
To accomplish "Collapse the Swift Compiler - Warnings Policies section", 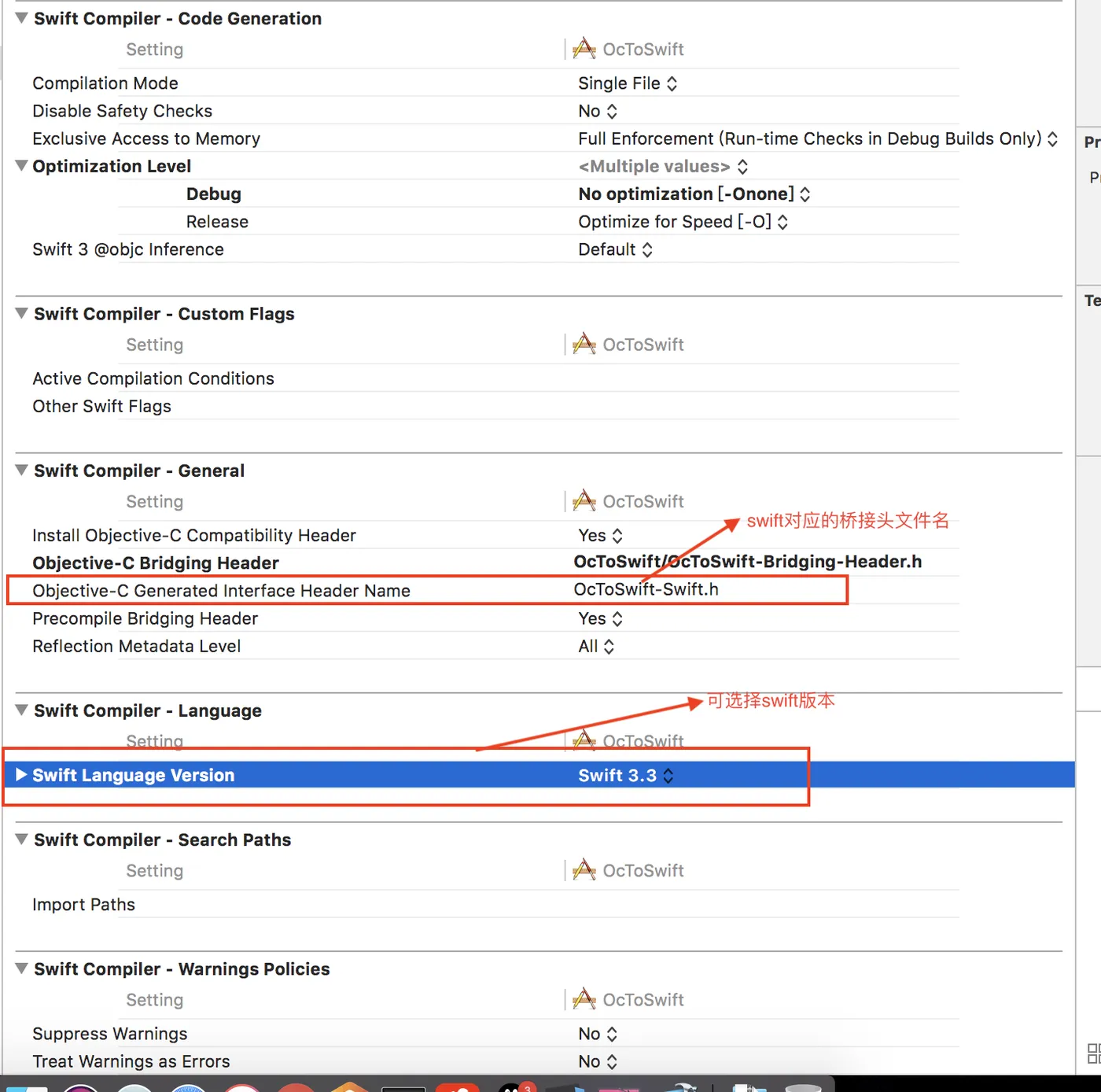I will pos(22,968).
